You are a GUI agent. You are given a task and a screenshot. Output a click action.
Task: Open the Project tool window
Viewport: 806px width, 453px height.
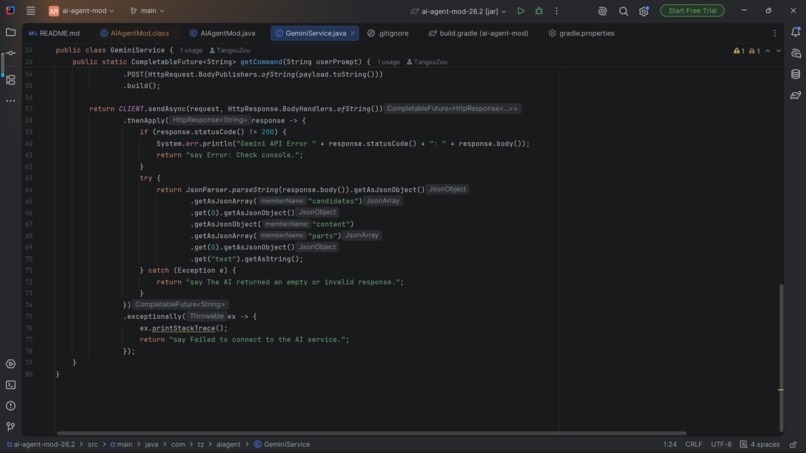(x=10, y=32)
